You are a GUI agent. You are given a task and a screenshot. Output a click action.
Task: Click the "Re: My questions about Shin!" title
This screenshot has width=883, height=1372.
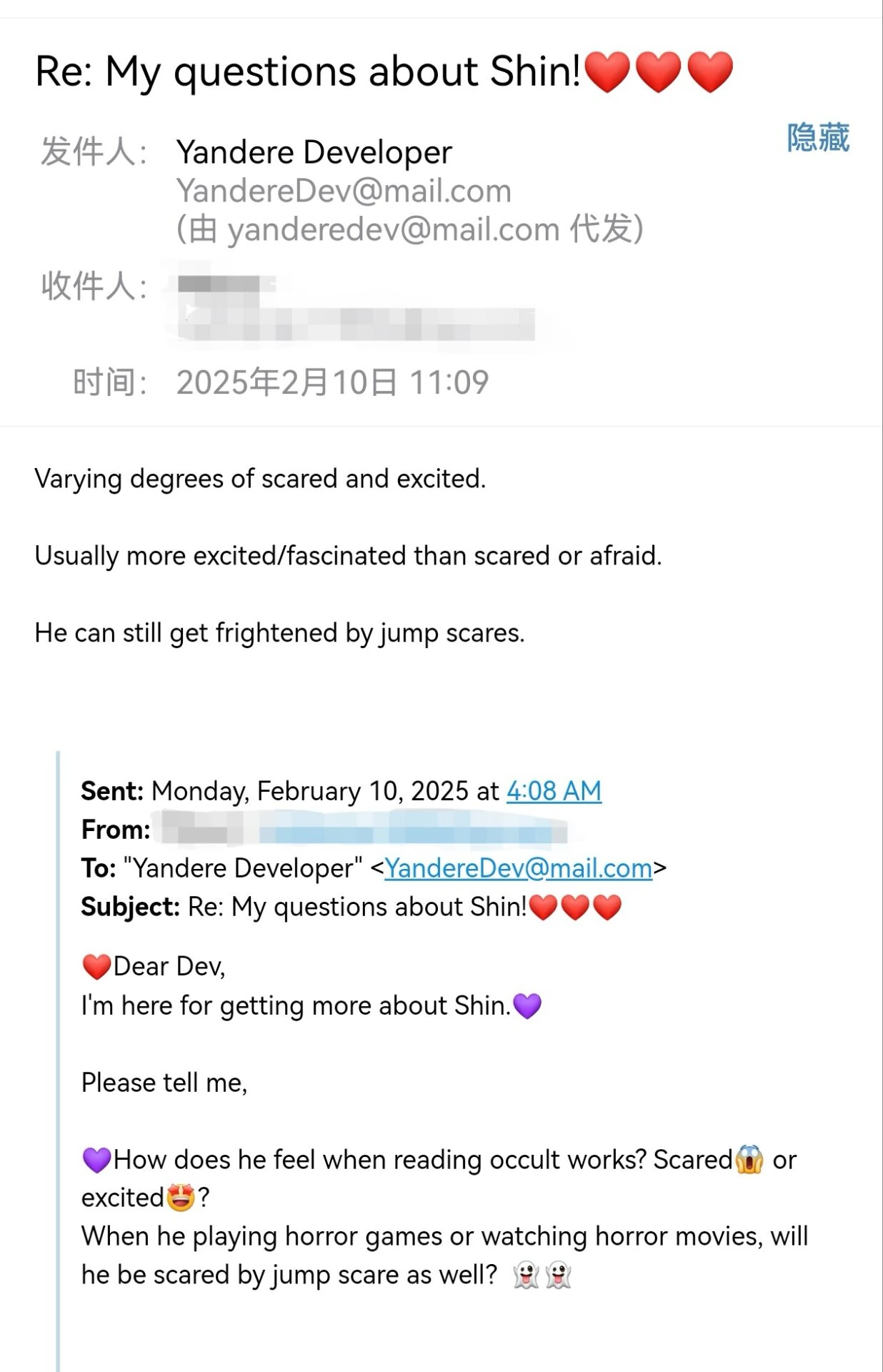308,71
